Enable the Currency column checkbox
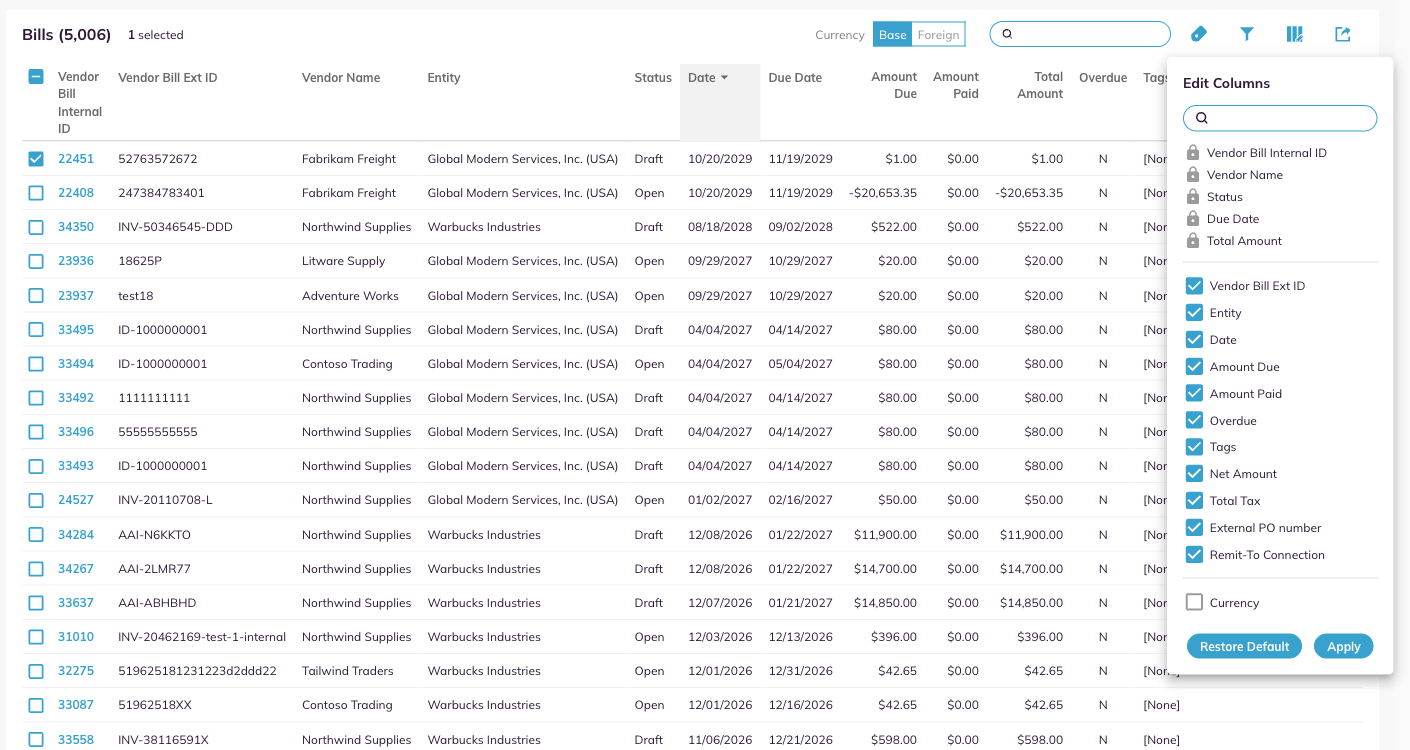1410x750 pixels. tap(1194, 602)
